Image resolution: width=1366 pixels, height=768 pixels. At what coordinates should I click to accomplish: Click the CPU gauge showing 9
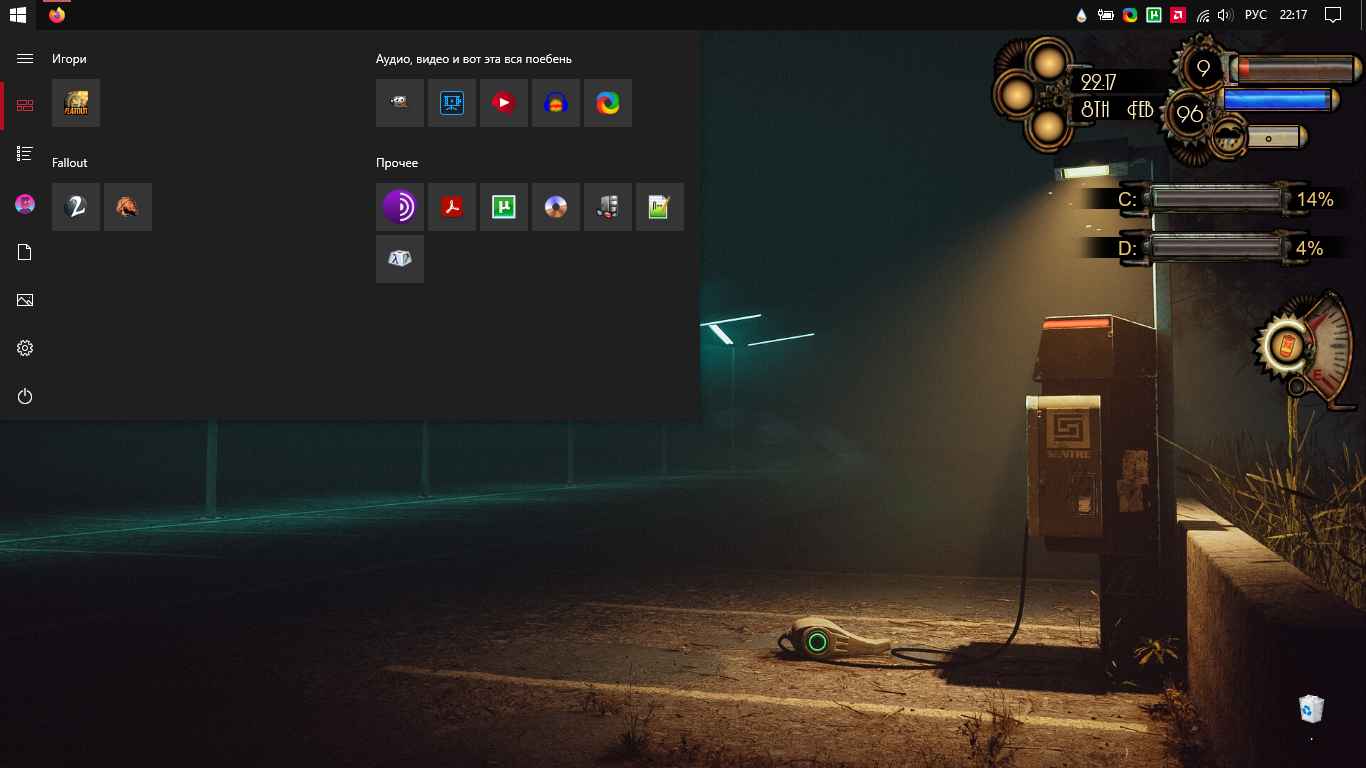tap(1203, 68)
